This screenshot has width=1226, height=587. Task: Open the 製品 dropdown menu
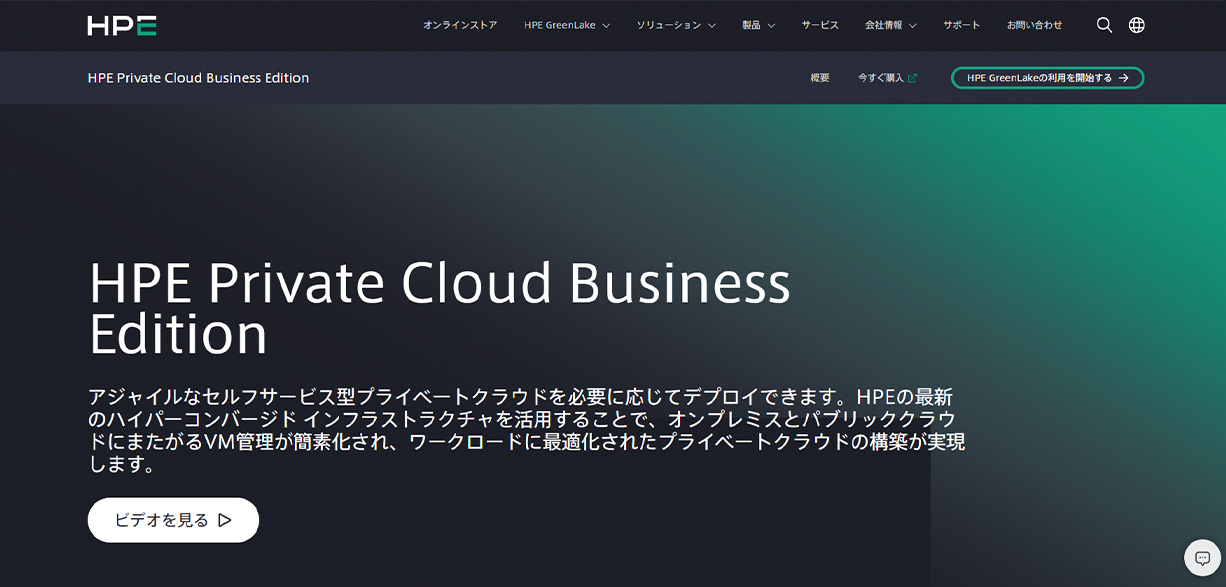pyautogui.click(x=758, y=26)
